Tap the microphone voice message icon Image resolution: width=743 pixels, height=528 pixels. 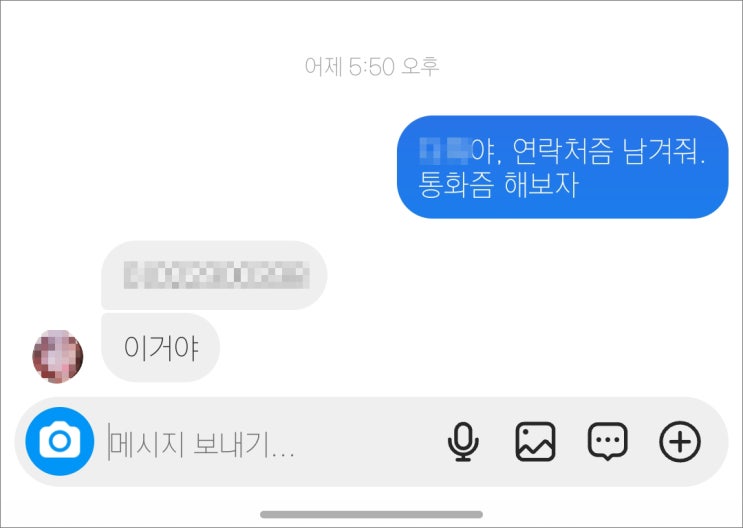tap(463, 442)
